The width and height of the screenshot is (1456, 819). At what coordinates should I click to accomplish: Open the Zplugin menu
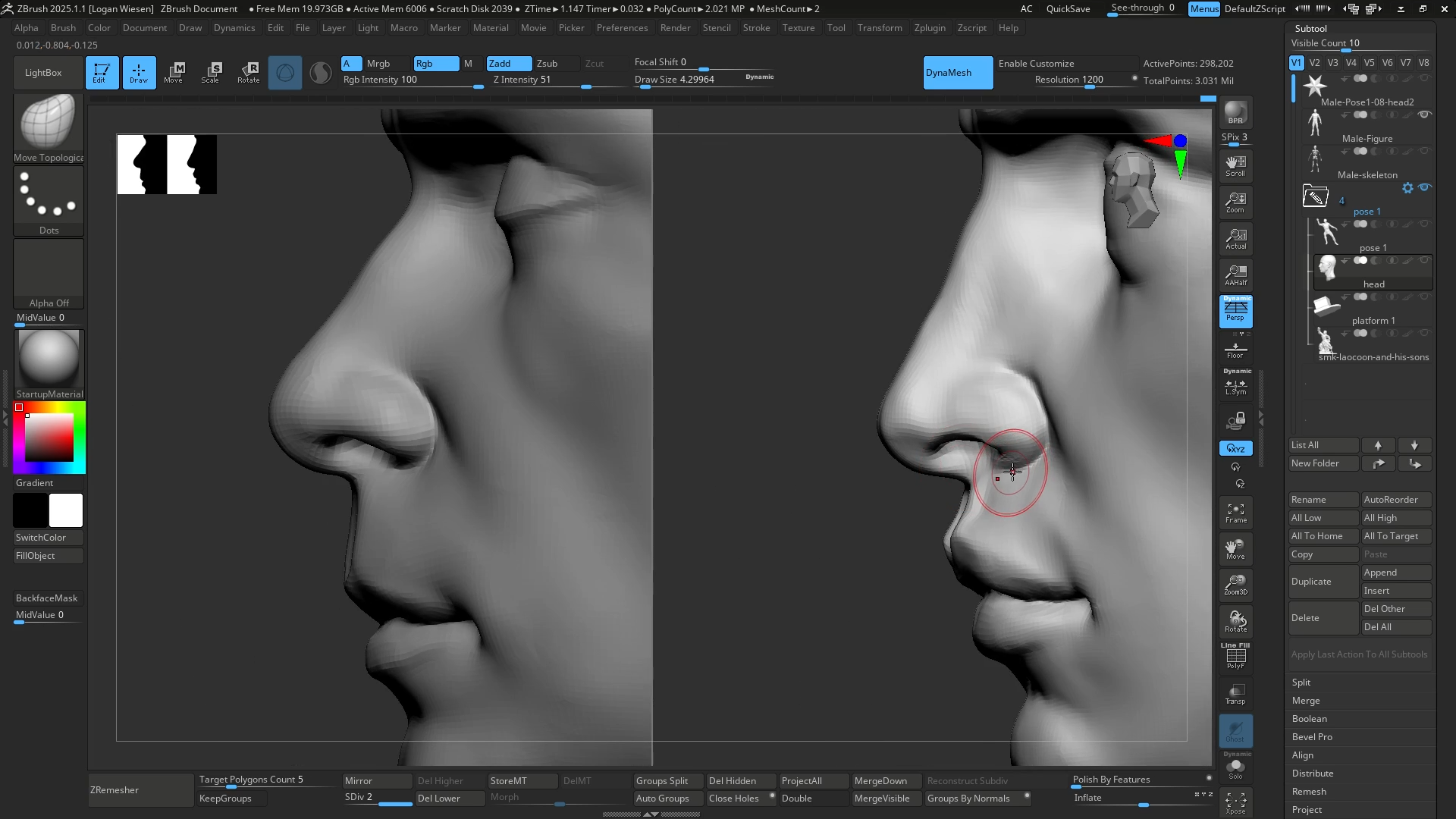pos(930,28)
